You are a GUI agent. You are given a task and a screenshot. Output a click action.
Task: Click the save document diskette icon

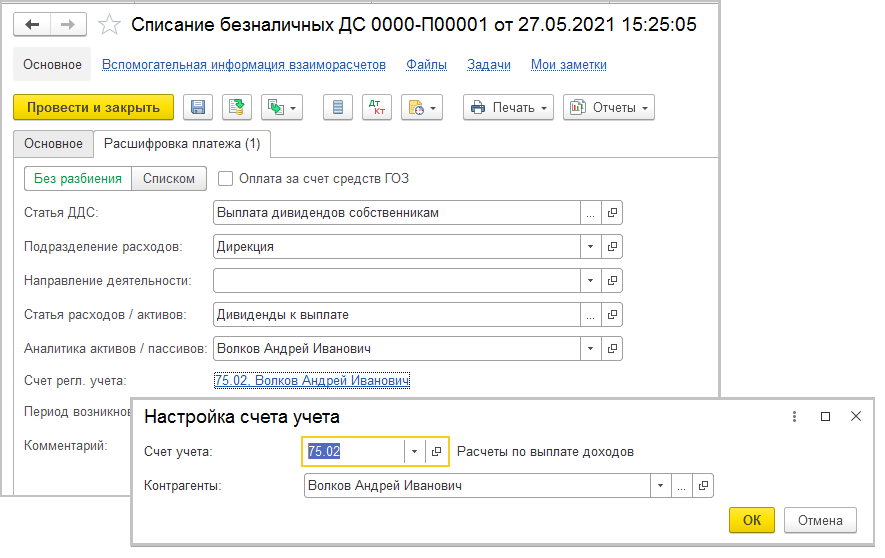tap(197, 107)
